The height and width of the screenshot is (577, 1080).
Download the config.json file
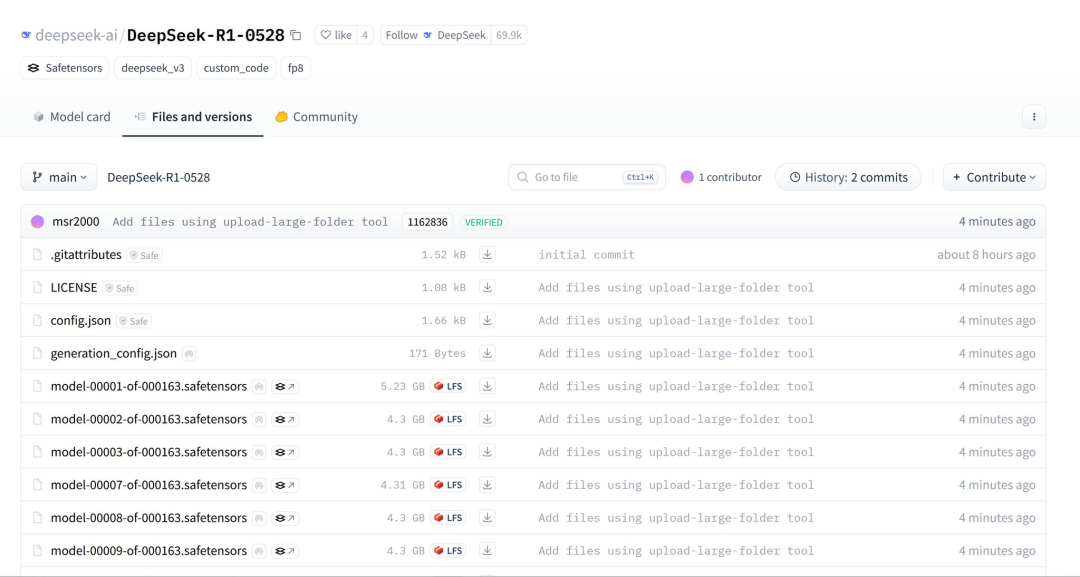(487, 320)
